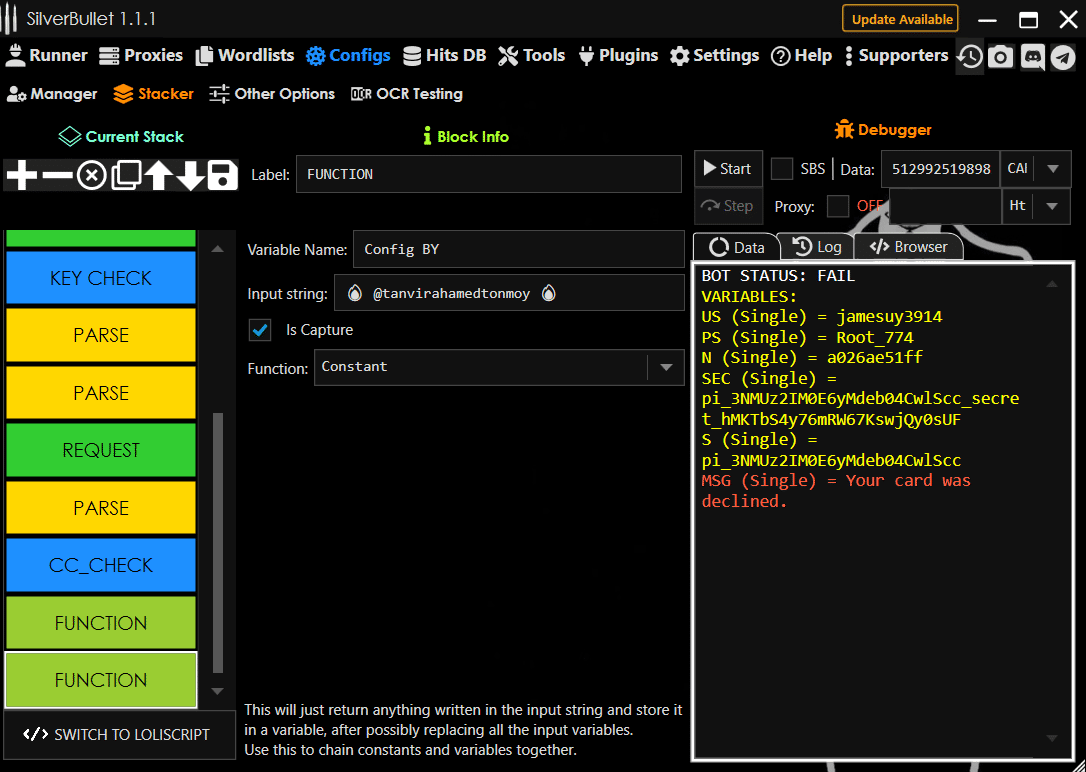Enable the SBS checkbox
The width and height of the screenshot is (1086, 772).
[782, 169]
